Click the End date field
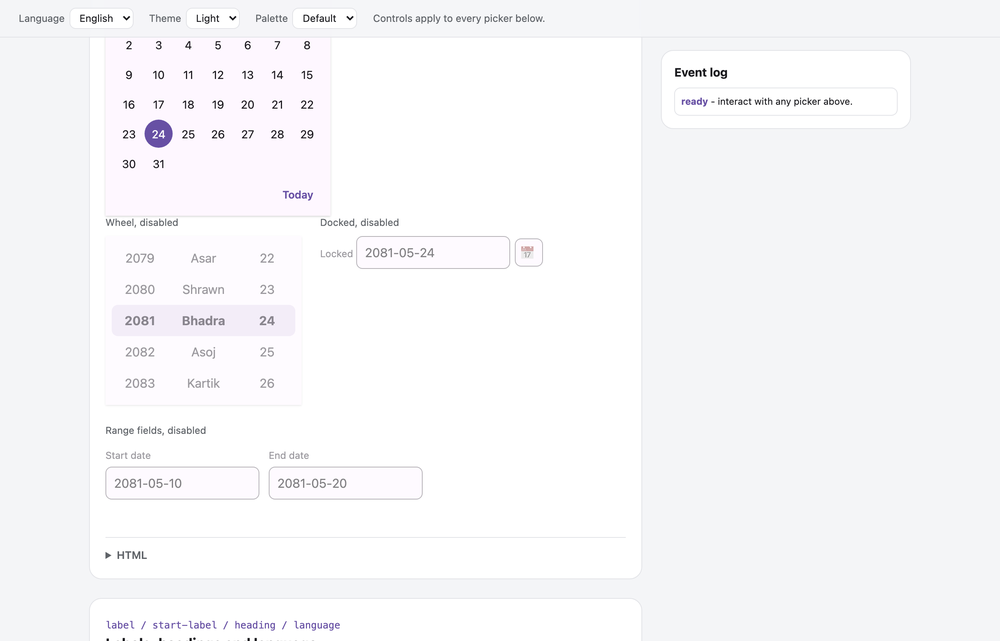Image resolution: width=1000 pixels, height=641 pixels. tap(346, 483)
